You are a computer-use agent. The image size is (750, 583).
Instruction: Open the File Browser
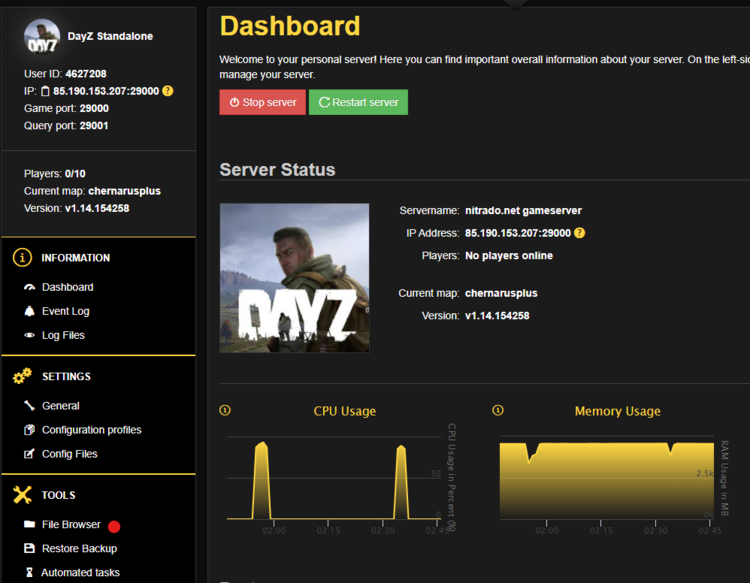(x=71, y=524)
